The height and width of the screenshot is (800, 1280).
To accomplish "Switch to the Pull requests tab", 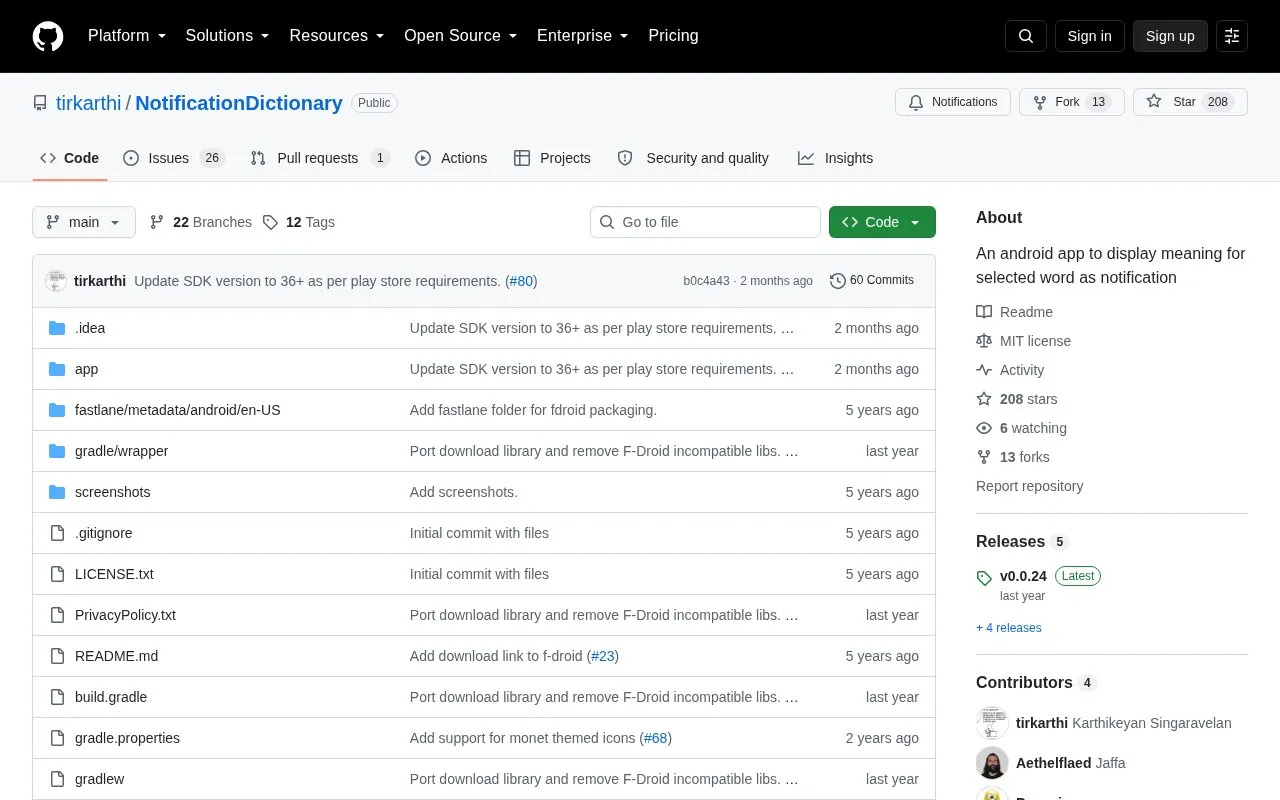I will click(319, 158).
